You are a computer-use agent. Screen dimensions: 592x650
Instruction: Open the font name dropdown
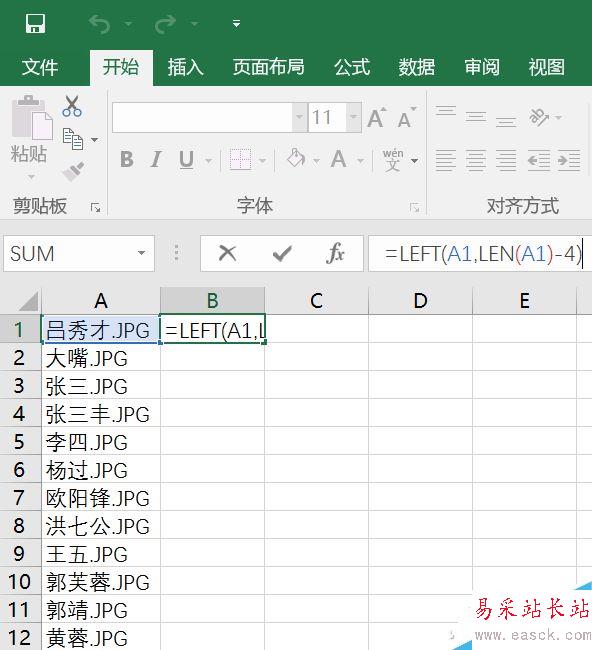299,117
